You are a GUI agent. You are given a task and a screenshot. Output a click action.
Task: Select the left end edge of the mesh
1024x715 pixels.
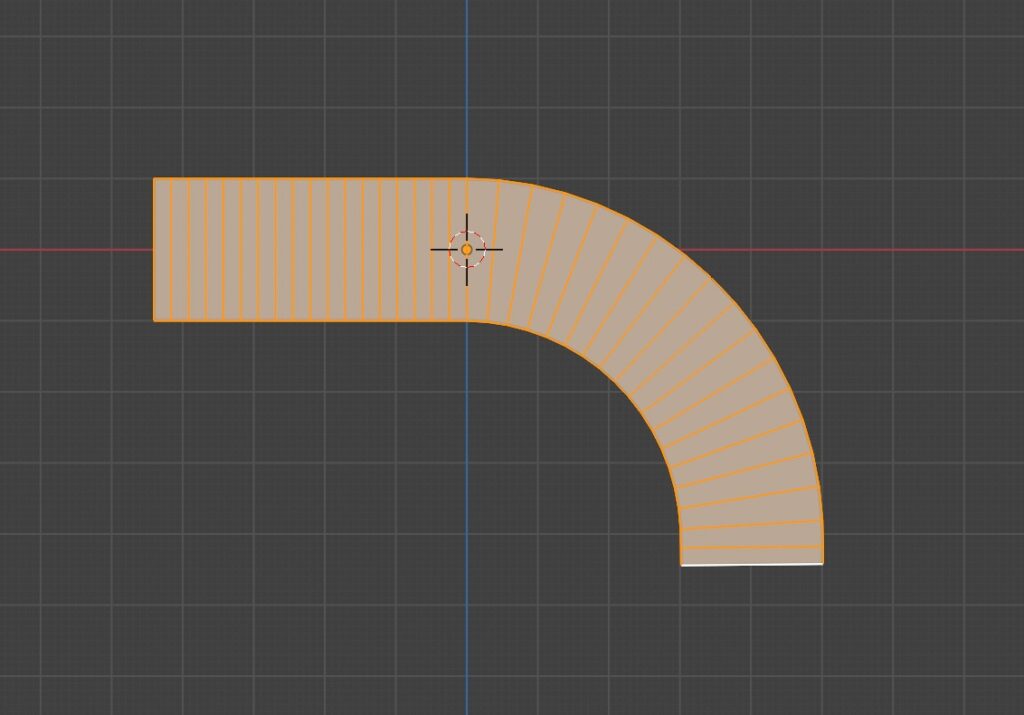pyautogui.click(x=154, y=250)
